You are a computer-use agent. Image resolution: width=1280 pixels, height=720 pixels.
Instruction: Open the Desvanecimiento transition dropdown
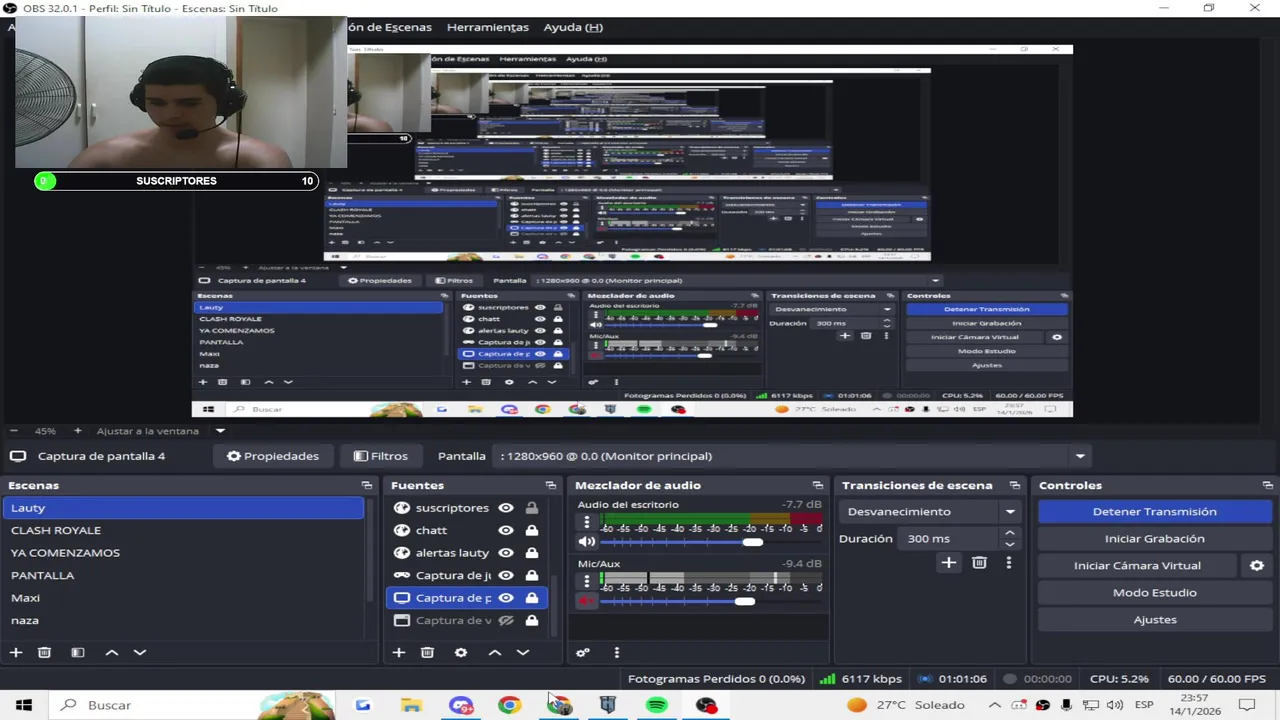pos(931,511)
